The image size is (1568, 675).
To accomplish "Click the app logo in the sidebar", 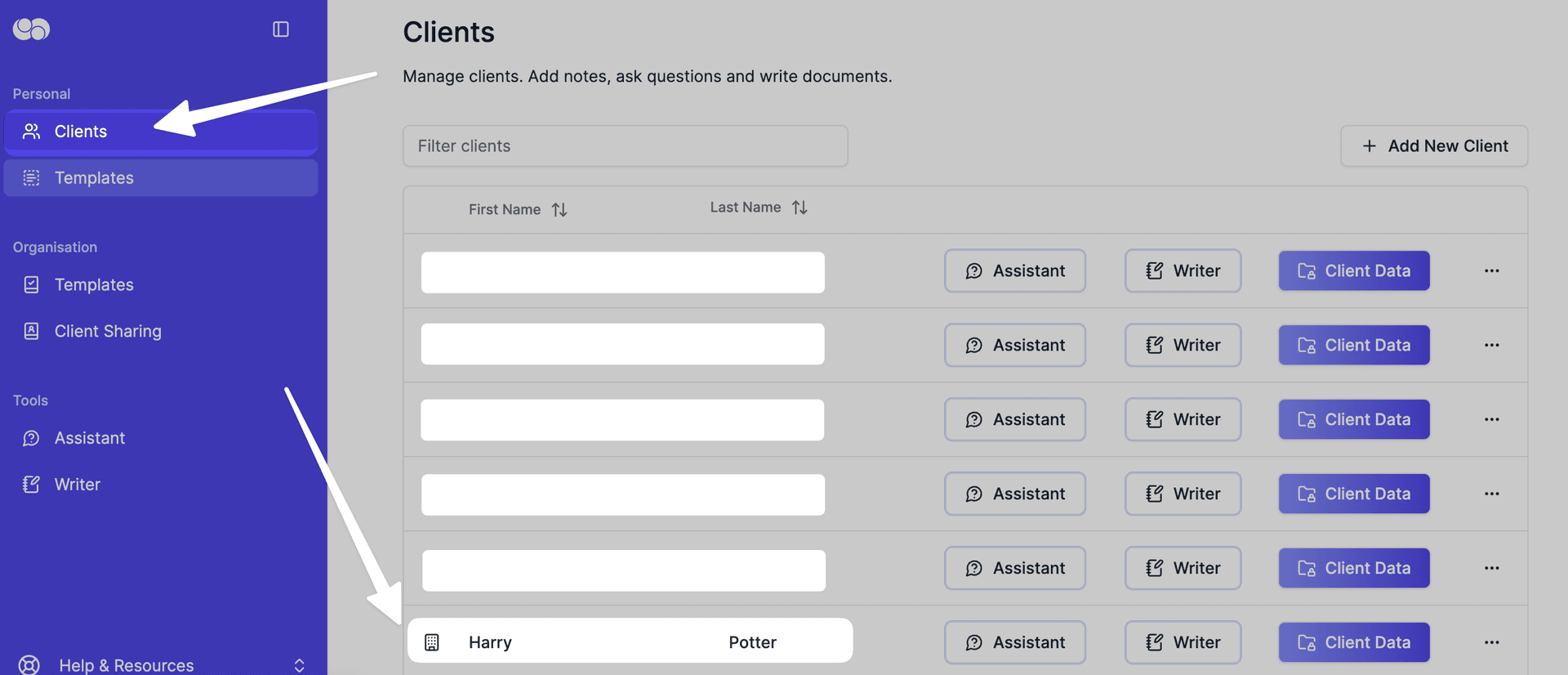I will 32,29.
